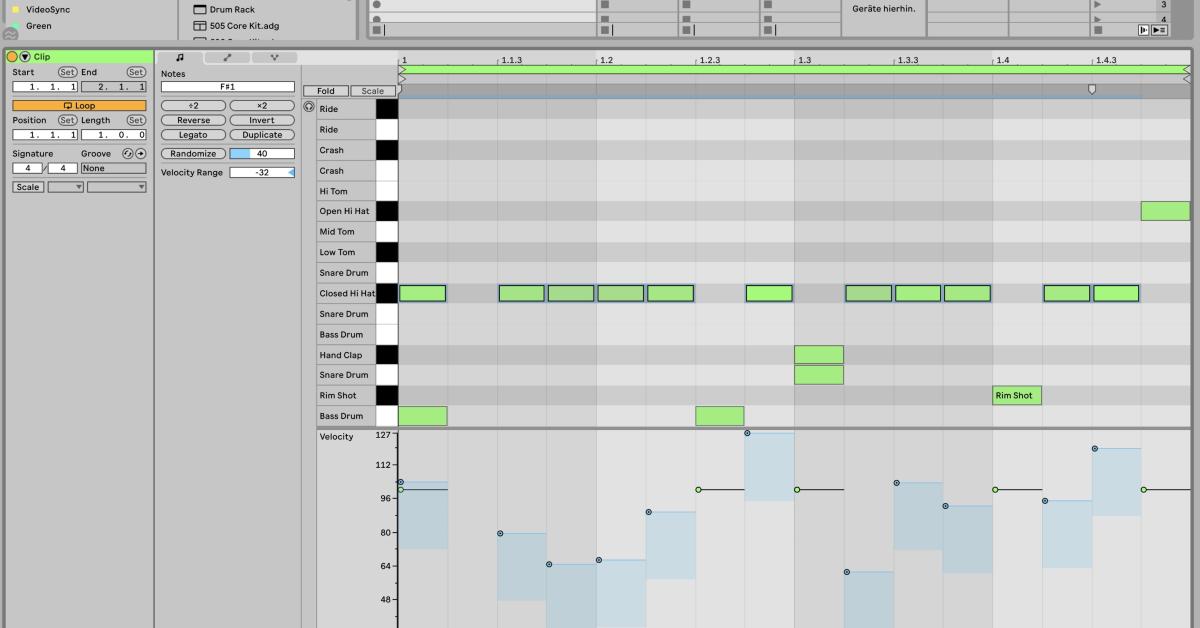Click the 505 Core Kit.adg preset icon
Screen dimensions: 1200x628
(x=200, y=26)
